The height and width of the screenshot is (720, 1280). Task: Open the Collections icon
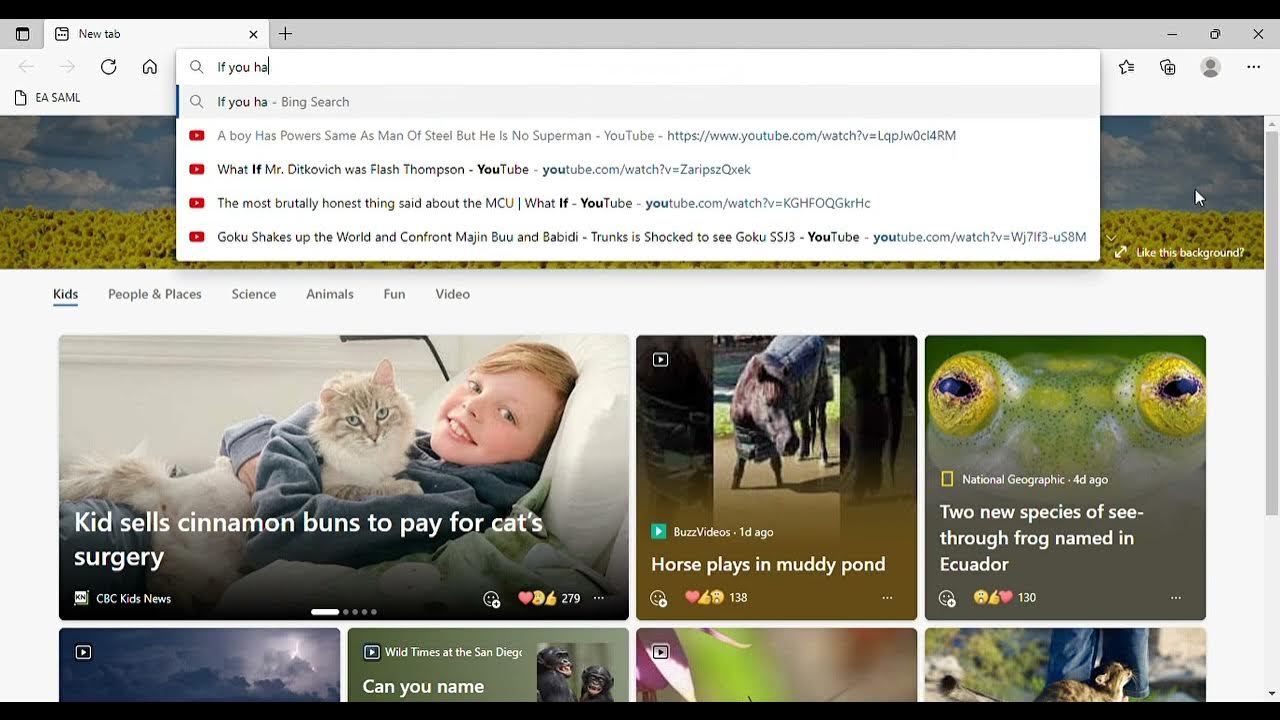pyautogui.click(x=1168, y=67)
